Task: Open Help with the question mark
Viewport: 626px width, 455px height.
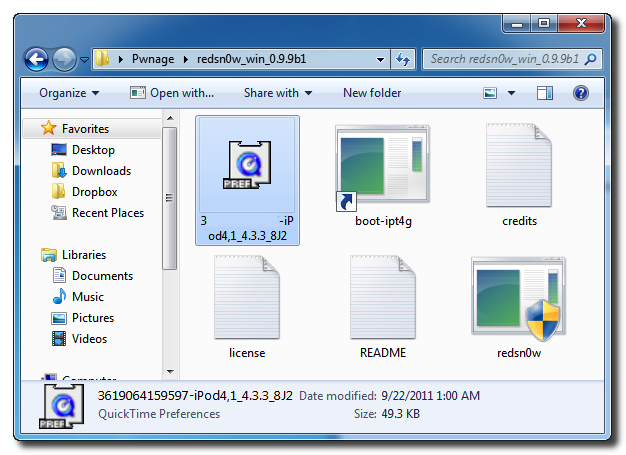Action: click(580, 93)
